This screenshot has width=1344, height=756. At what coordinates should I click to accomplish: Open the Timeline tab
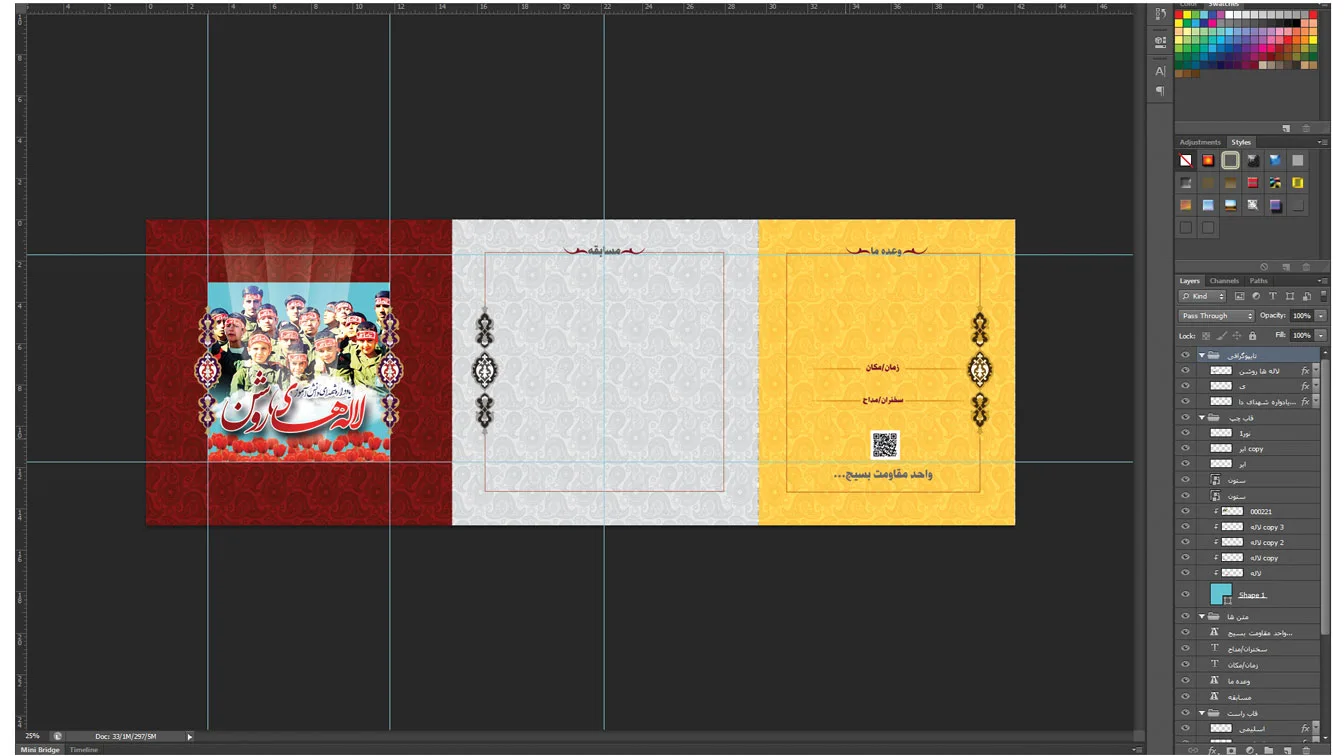tap(84, 750)
